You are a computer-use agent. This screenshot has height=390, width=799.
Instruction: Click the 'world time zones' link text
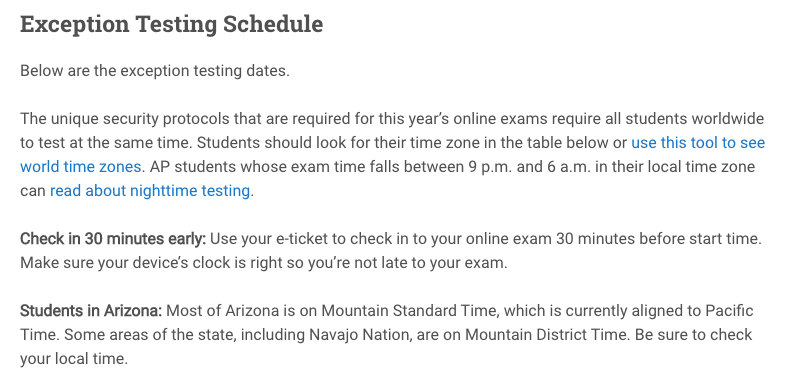tap(81, 167)
